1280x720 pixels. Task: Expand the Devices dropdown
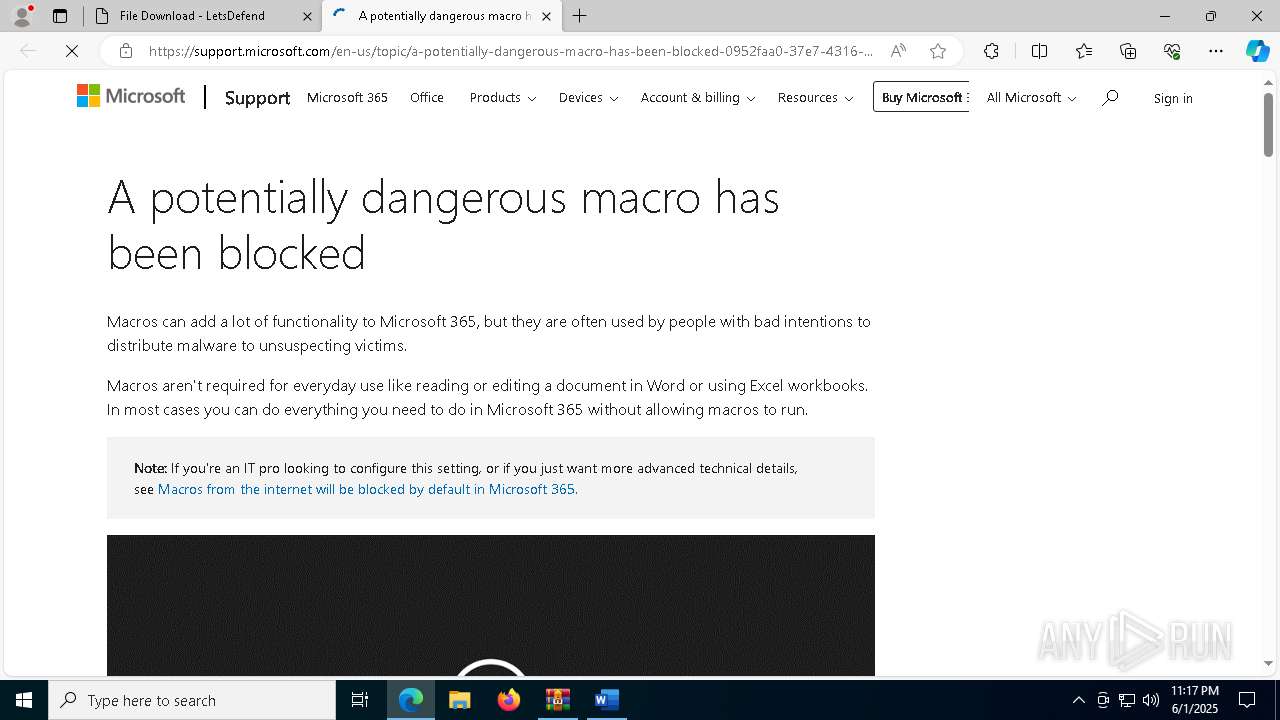tap(588, 97)
